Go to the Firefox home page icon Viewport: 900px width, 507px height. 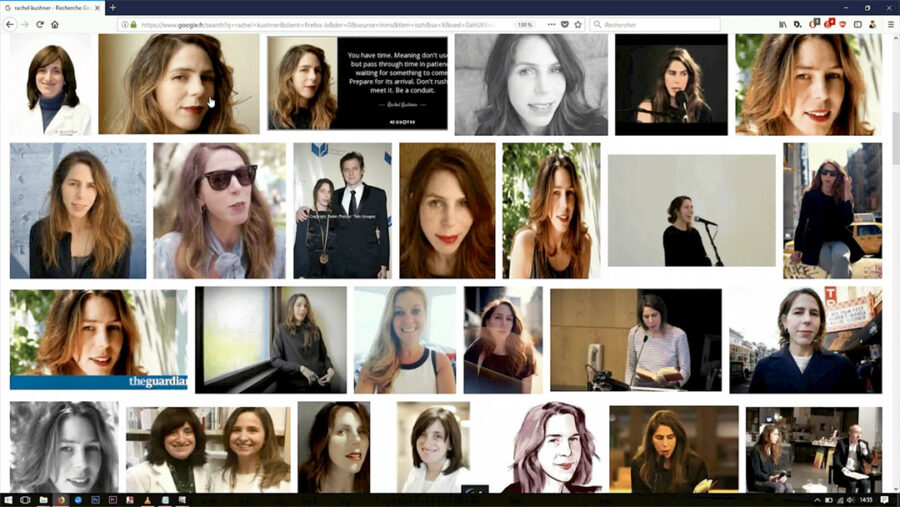click(x=55, y=24)
